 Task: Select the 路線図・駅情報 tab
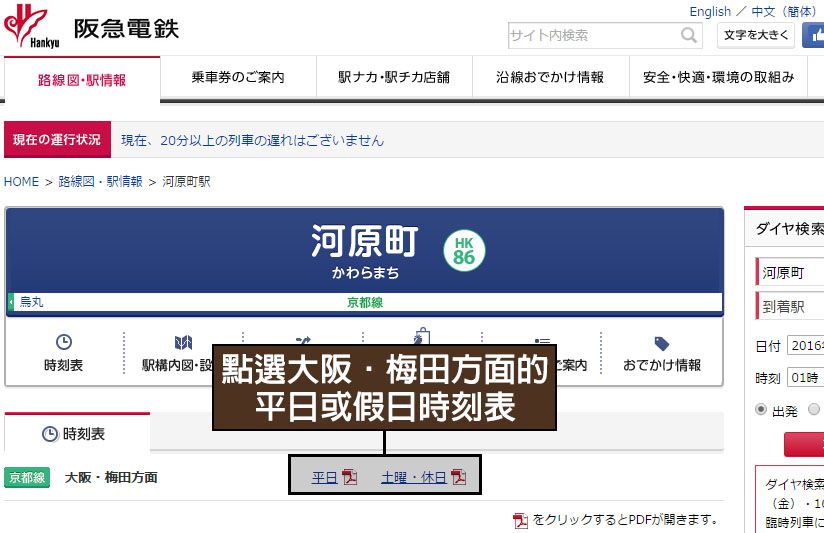pos(82,80)
